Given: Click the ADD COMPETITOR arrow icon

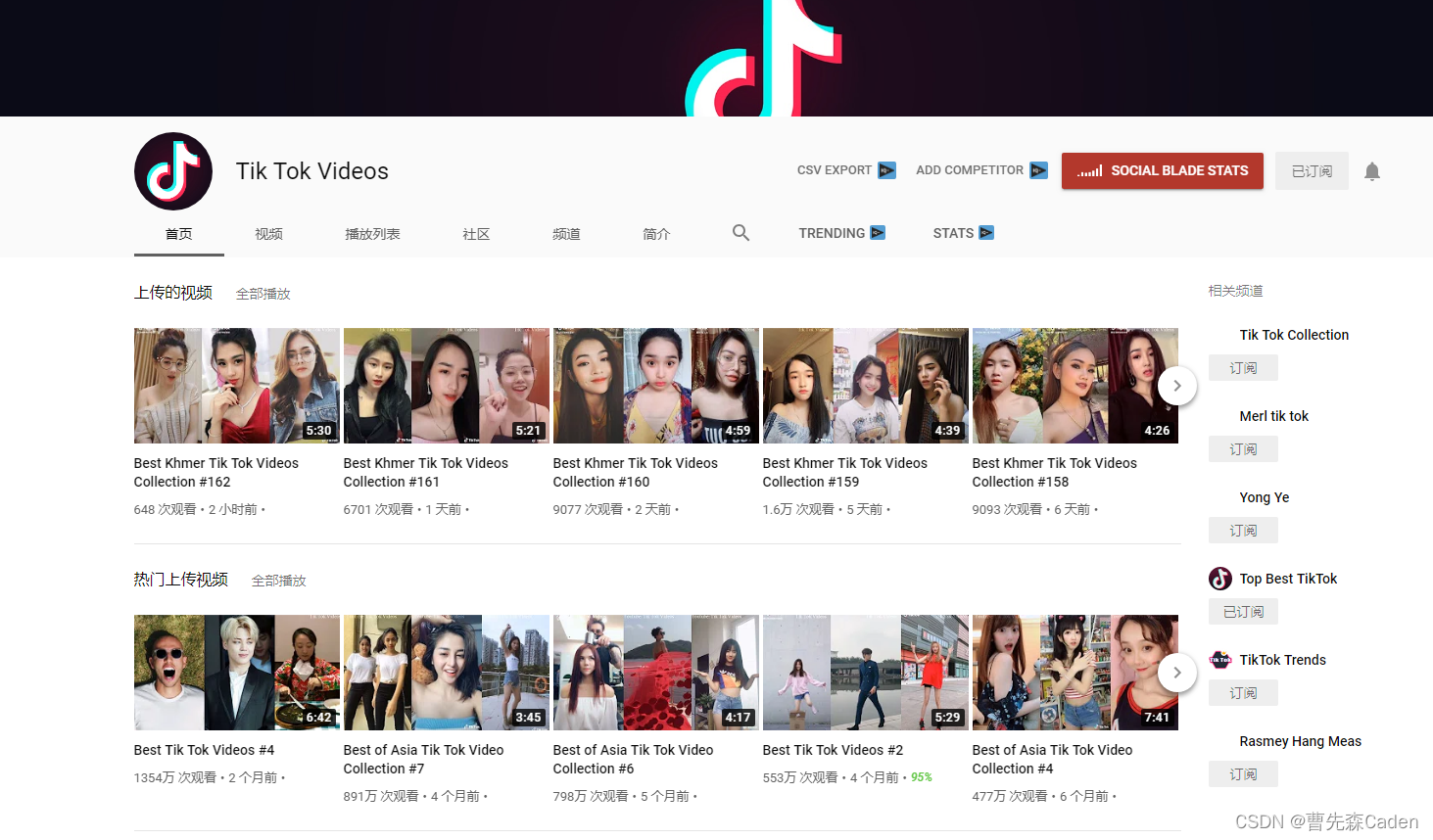Looking at the screenshot, I should click(x=1038, y=170).
